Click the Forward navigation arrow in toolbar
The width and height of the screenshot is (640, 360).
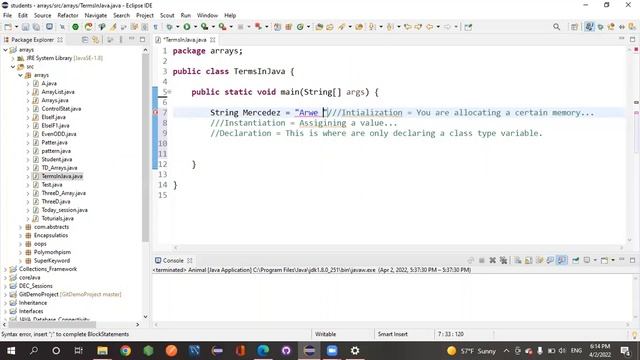(x=447, y=27)
